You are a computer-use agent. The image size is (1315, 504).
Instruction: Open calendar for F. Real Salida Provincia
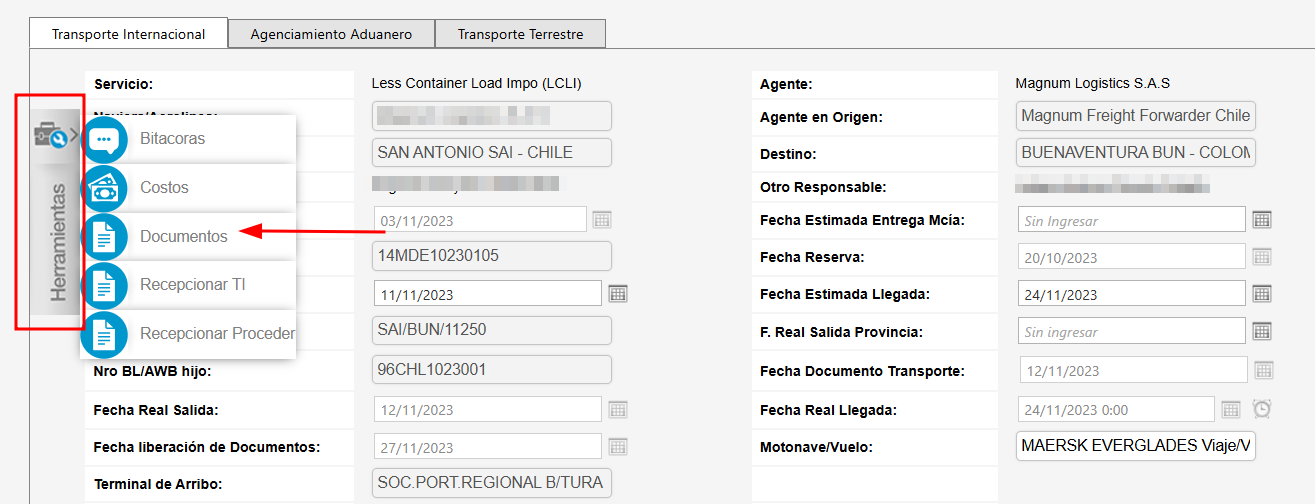coord(1262,331)
